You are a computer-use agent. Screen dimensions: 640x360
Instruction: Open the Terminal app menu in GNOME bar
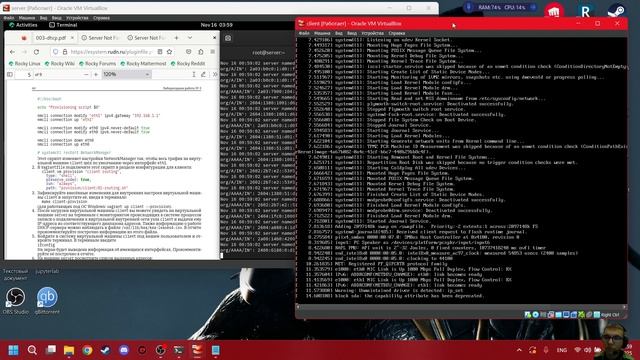click(x=63, y=25)
